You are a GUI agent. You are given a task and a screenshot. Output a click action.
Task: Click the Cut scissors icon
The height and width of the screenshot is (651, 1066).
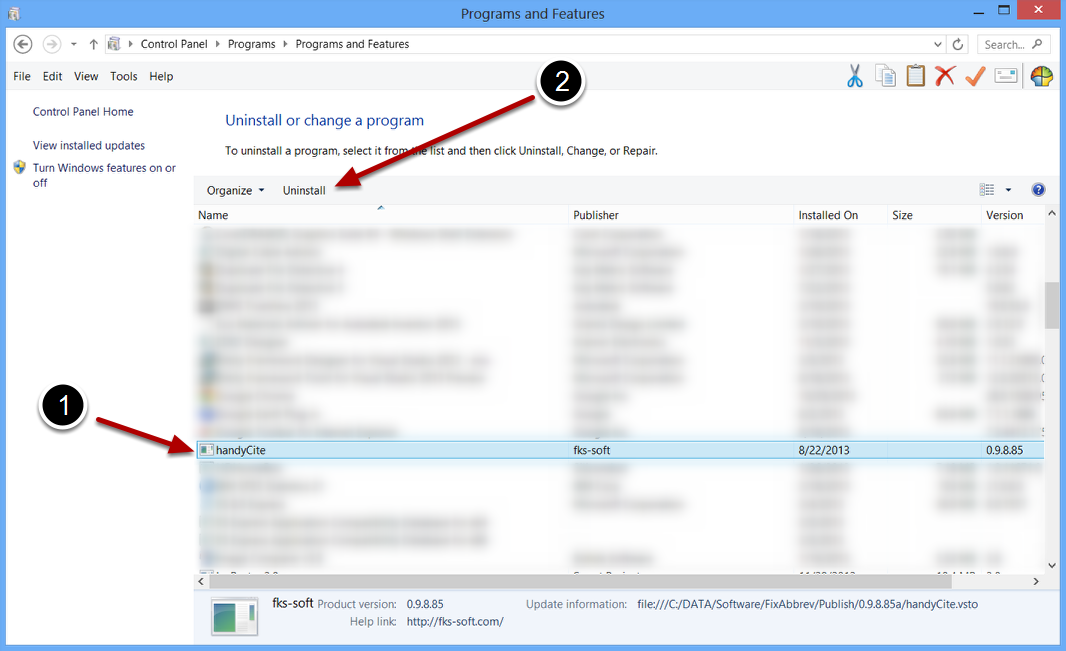click(854, 76)
